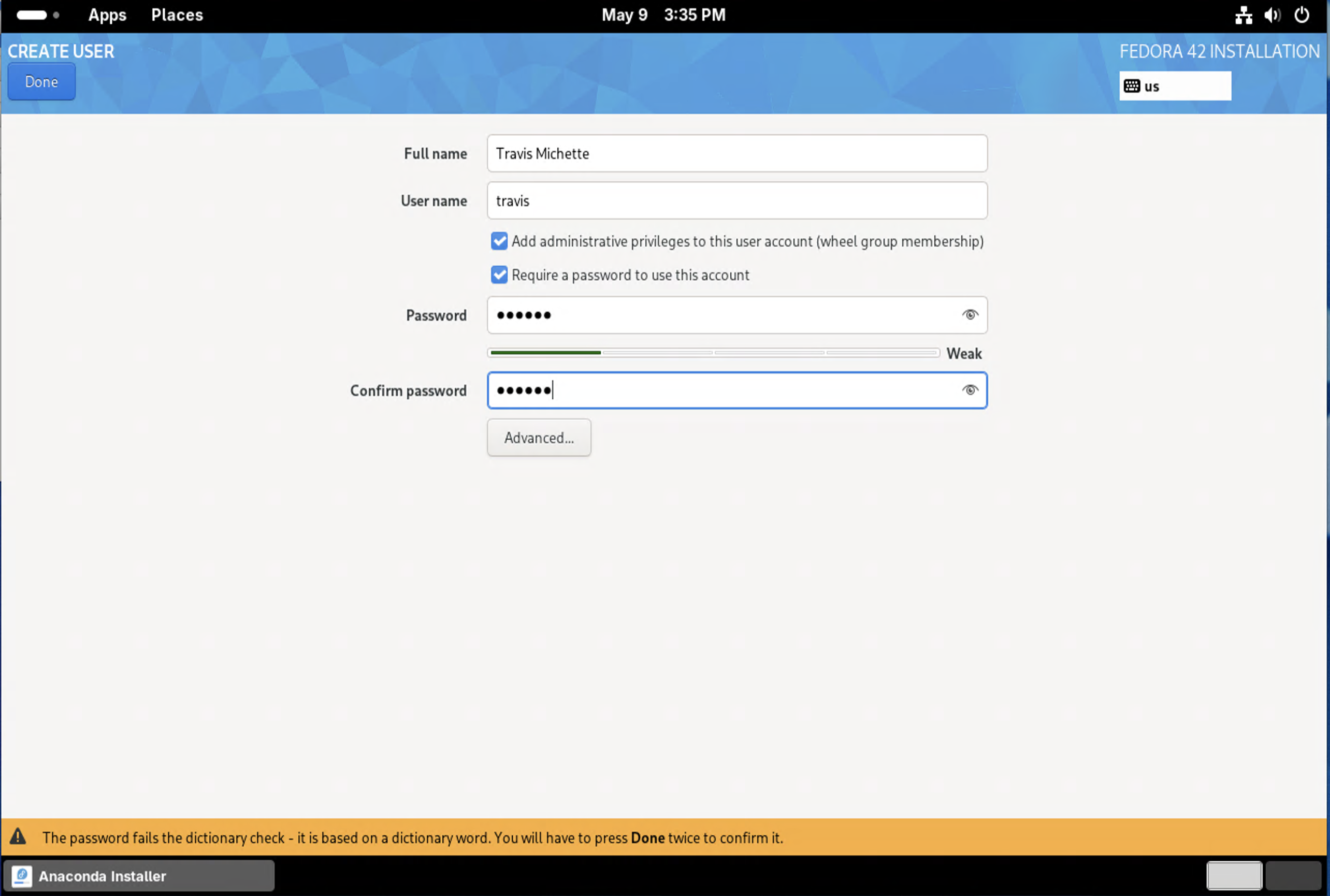This screenshot has height=896, width=1330.
Task: Focus the User name field containing travis
Action: pyautogui.click(x=737, y=200)
